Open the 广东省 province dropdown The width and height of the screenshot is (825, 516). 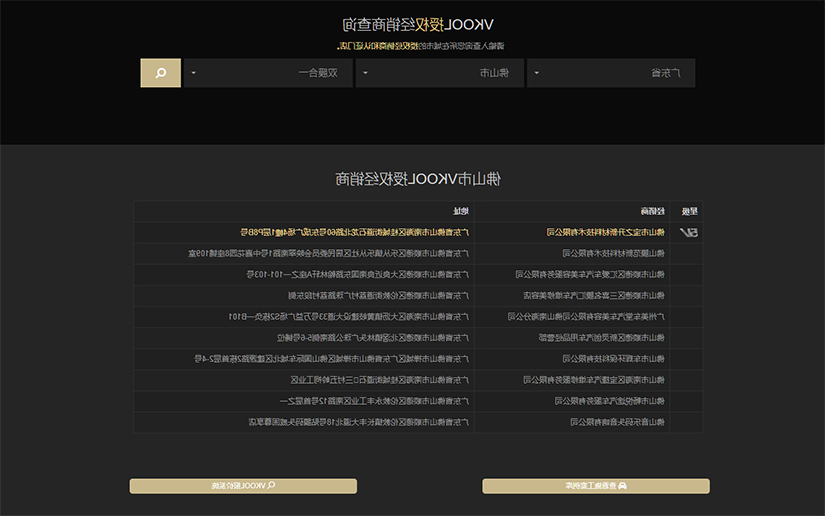(x=611, y=73)
